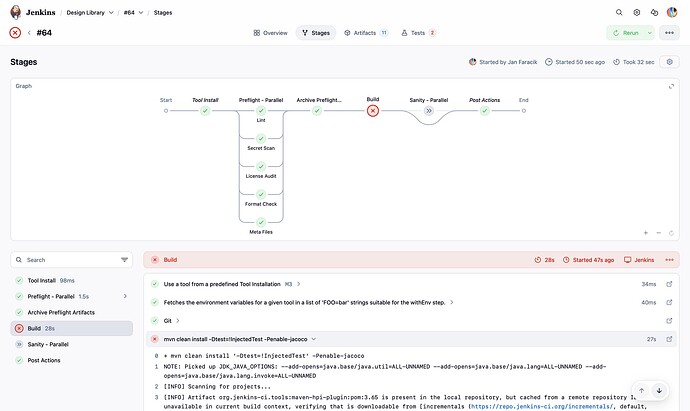This screenshot has height=411, width=690.
Task: Click the failed status icon beside #64
Action: 15,33
